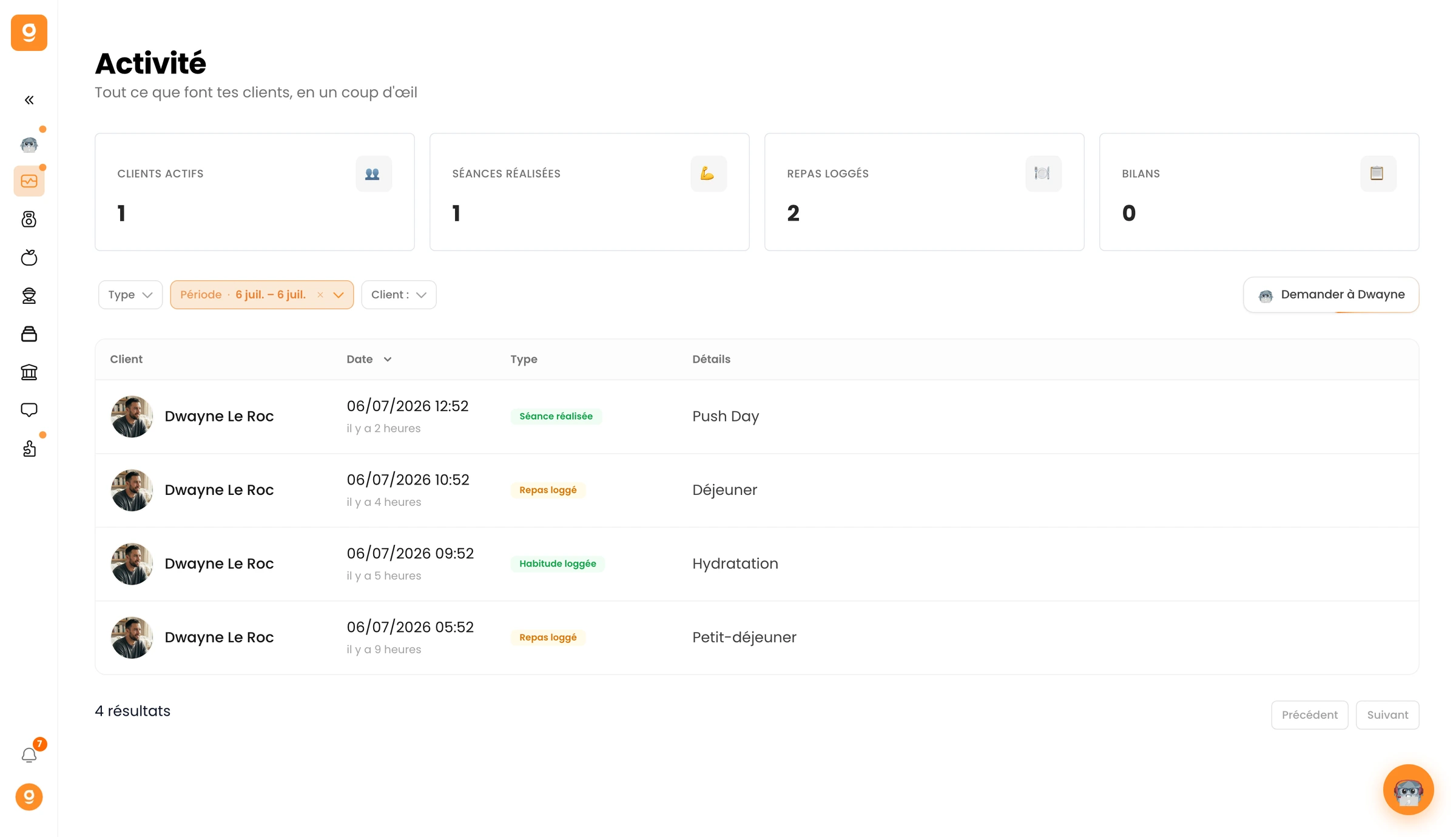Sort by the Date column header
Viewport: 1456px width, 837px height.
coord(369,359)
